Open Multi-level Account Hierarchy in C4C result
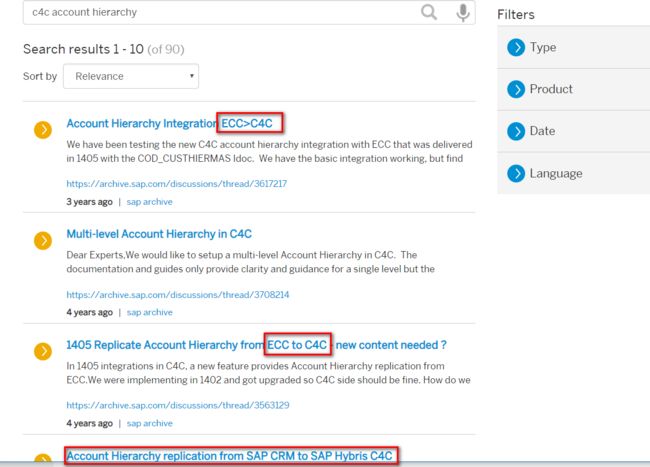This screenshot has width=650, height=467. (x=159, y=234)
